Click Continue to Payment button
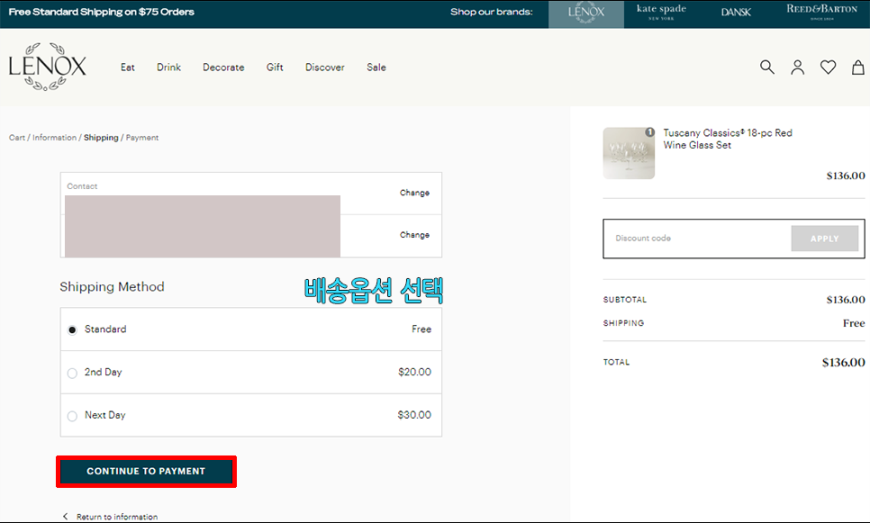This screenshot has height=523, width=870. tap(146, 471)
